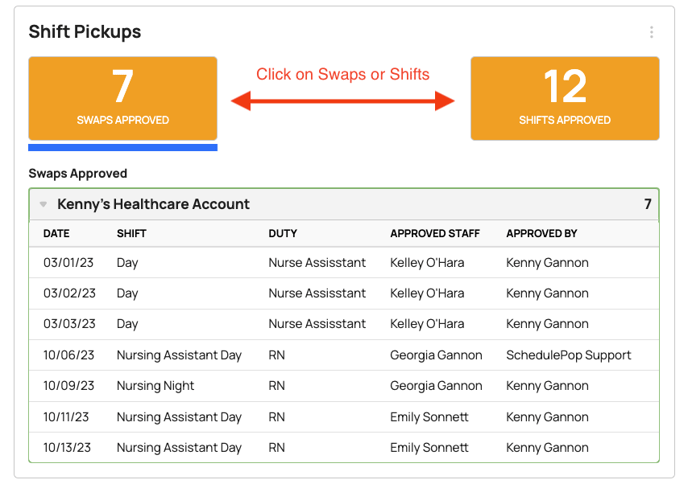Click Kenny Gannon in the 10/11/23 row
The image size is (688, 484).
click(x=547, y=417)
